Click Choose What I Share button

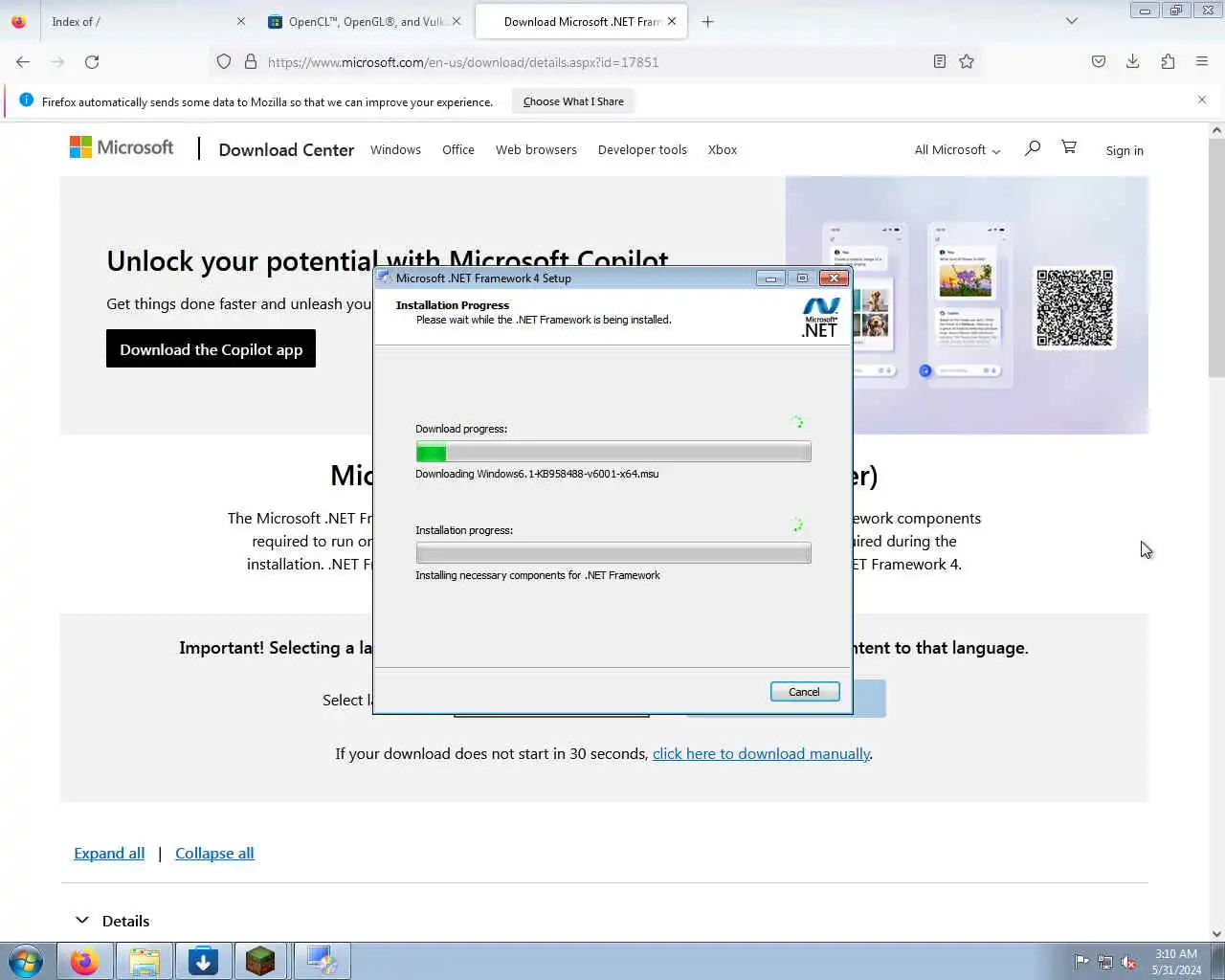[x=573, y=101]
